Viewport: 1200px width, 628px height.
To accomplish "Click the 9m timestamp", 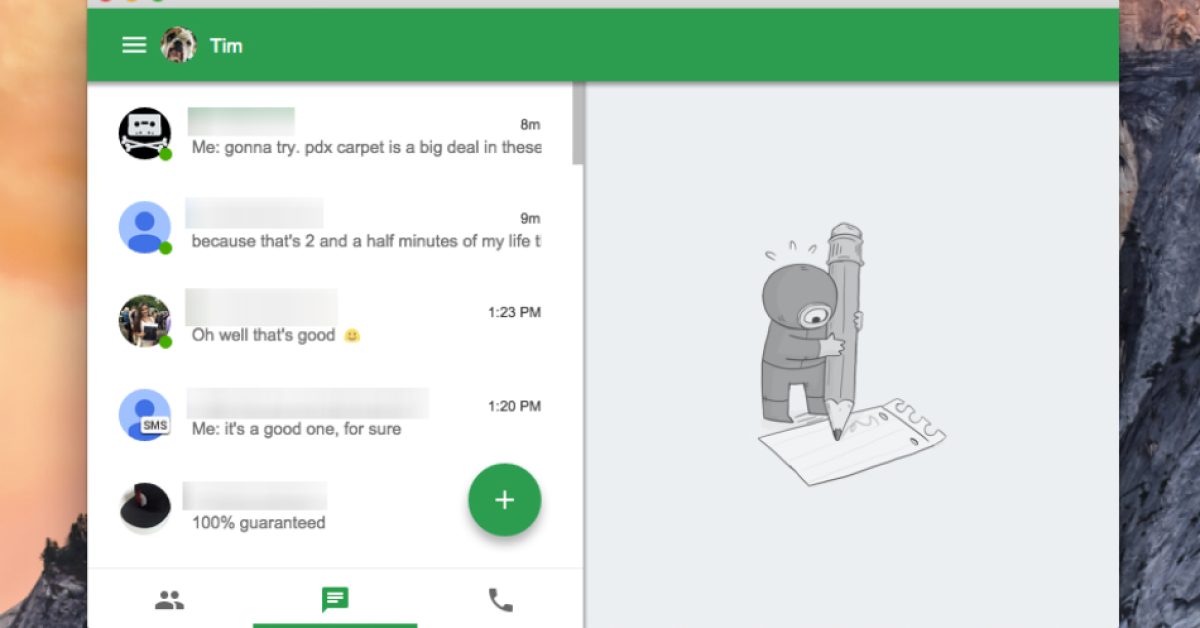I will (x=530, y=218).
